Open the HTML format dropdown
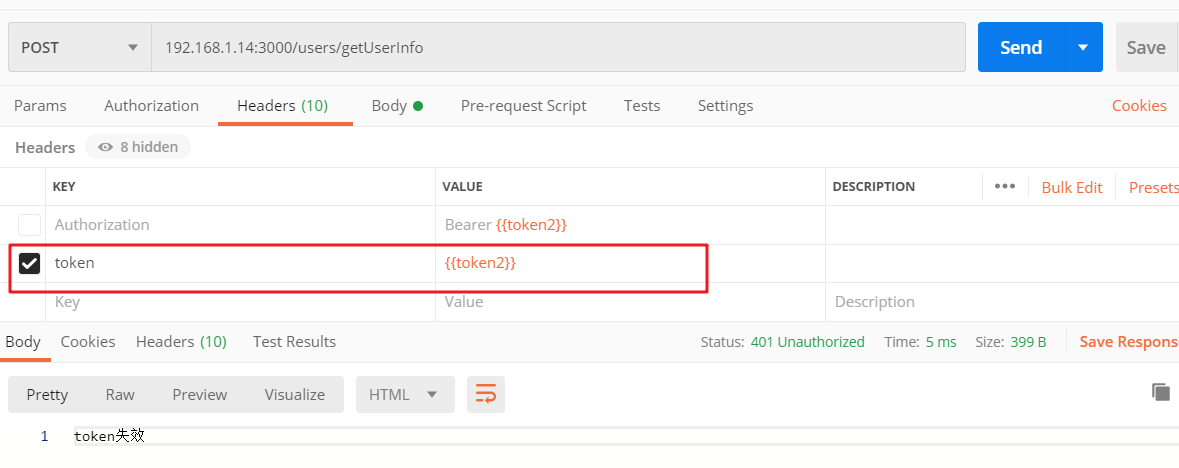 coord(405,394)
